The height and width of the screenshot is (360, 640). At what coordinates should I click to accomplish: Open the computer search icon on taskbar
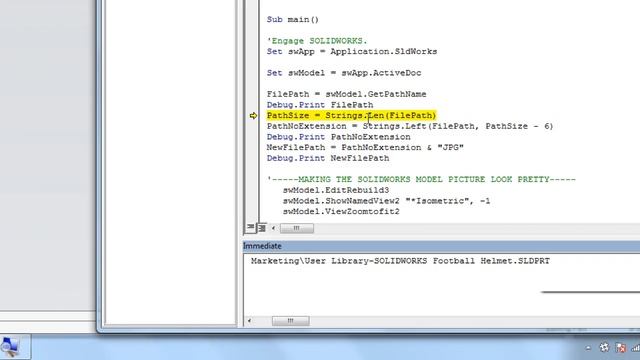(10, 347)
